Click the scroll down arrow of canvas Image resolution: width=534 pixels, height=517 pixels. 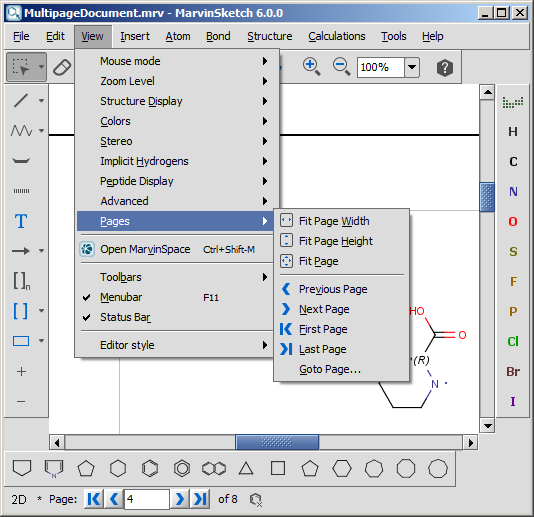point(487,426)
